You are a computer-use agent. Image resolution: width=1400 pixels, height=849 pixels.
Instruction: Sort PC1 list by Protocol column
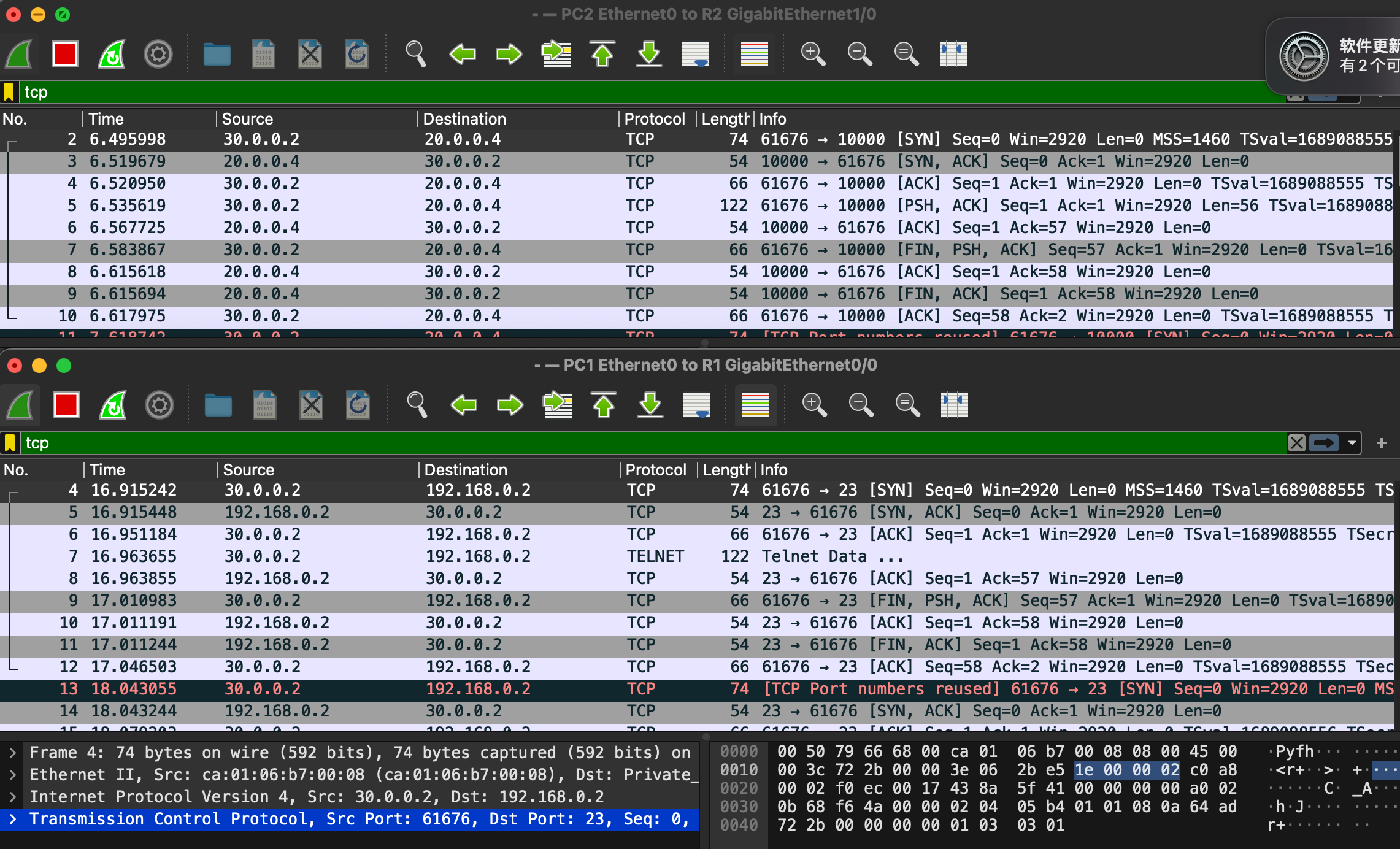point(655,470)
